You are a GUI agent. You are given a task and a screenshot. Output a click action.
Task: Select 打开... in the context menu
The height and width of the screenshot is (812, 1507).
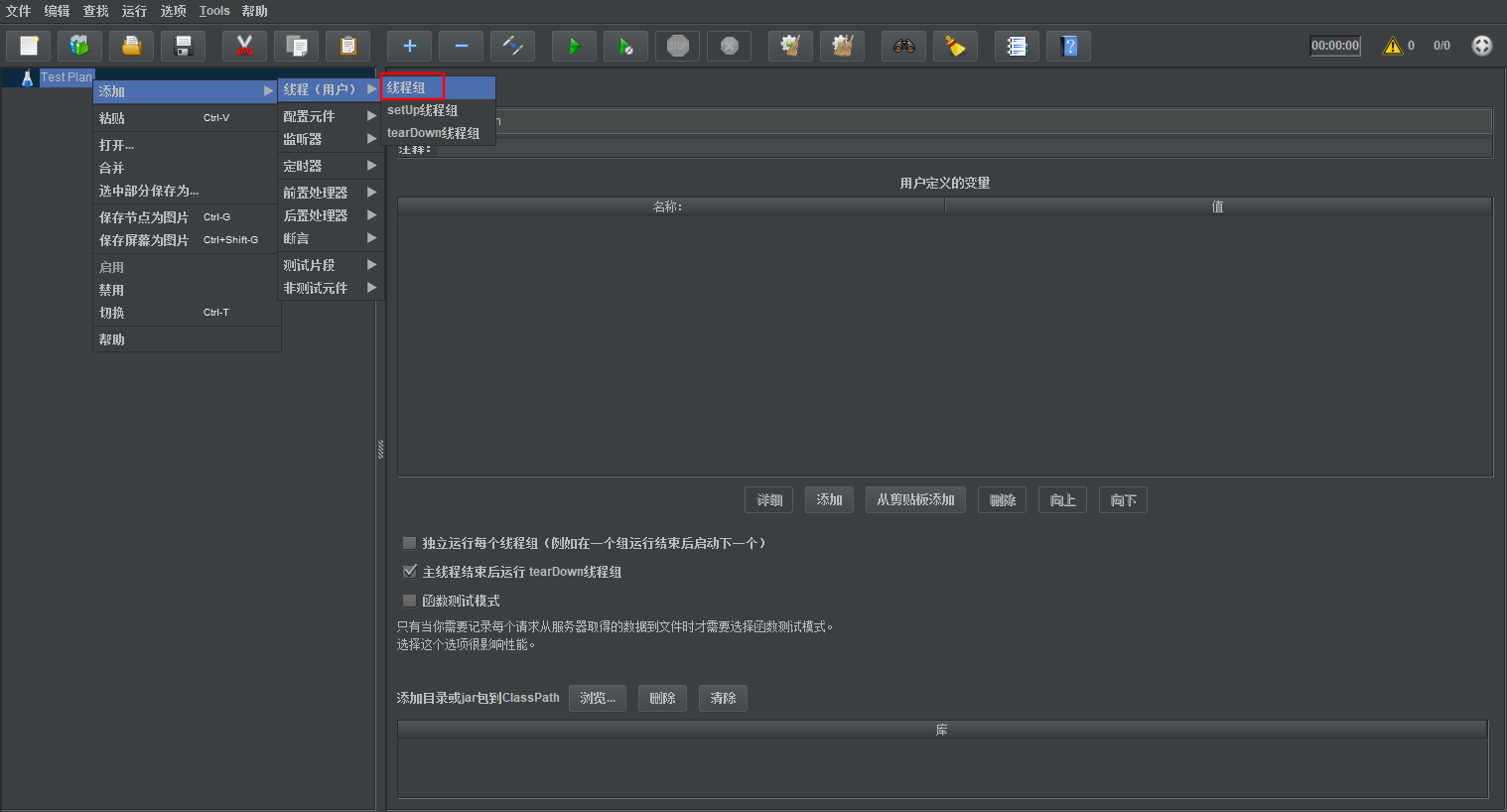(x=187, y=145)
